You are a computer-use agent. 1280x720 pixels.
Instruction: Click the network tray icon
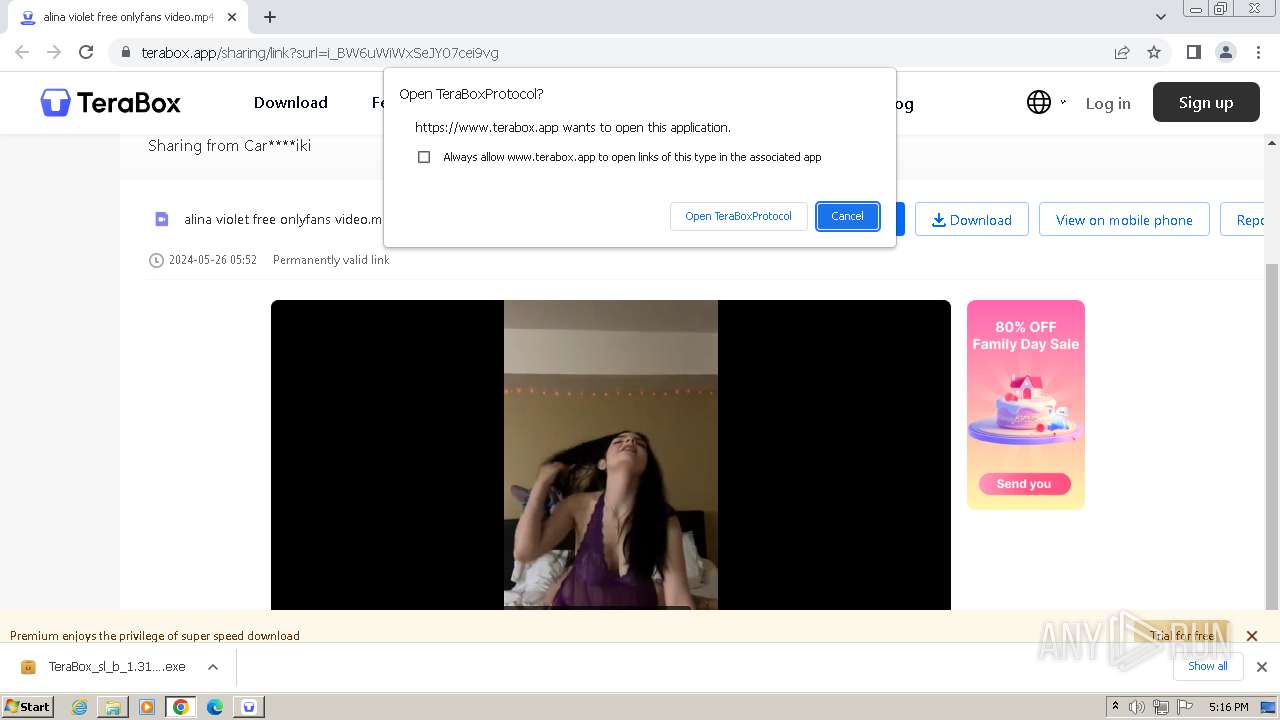[x=1160, y=707]
